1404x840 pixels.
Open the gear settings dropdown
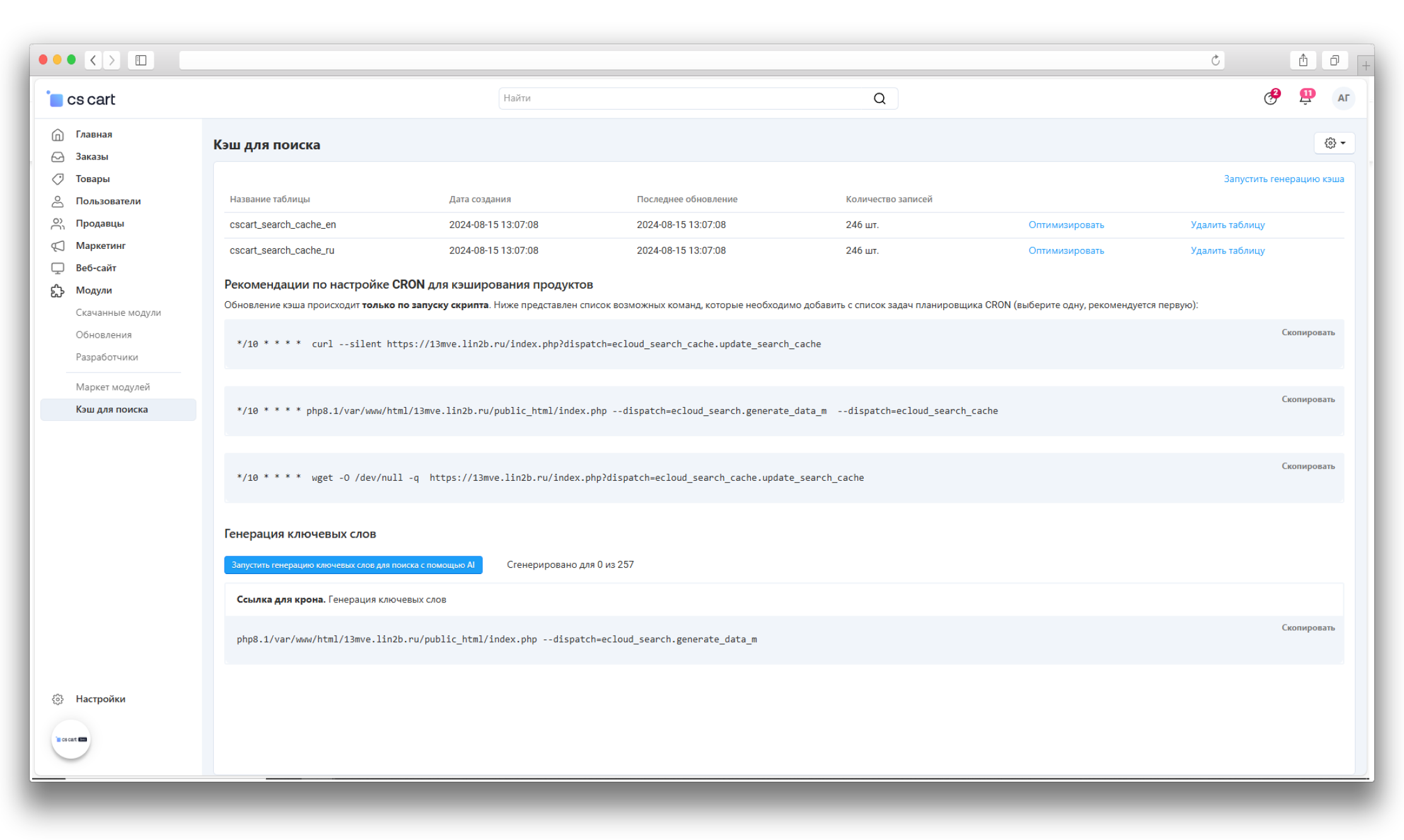coord(1334,143)
